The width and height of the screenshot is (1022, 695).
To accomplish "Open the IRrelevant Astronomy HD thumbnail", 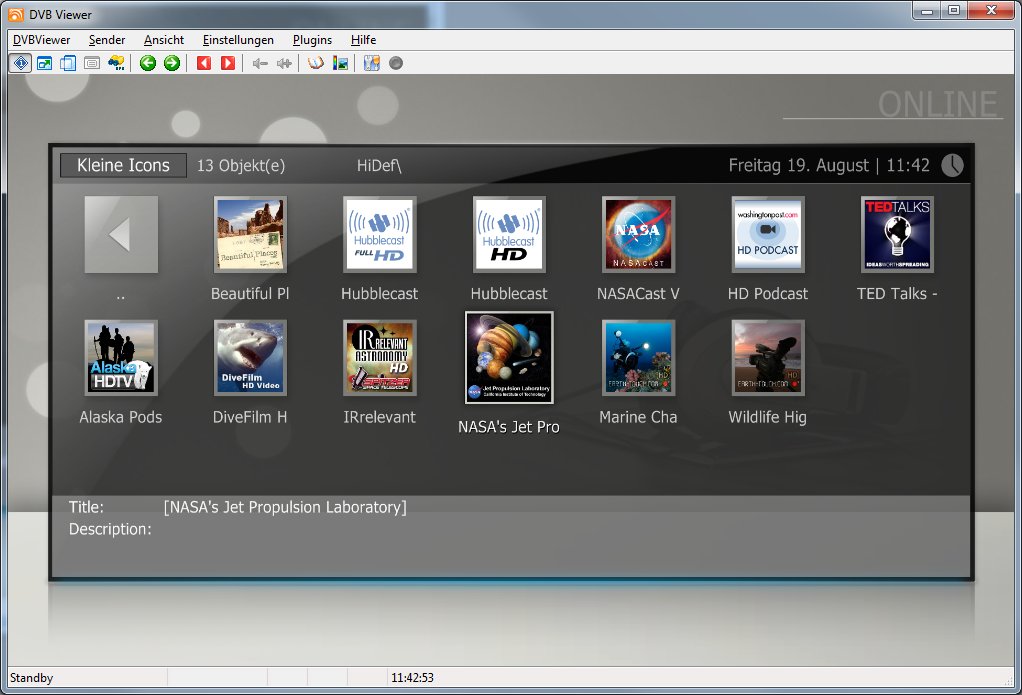I will (x=379, y=358).
